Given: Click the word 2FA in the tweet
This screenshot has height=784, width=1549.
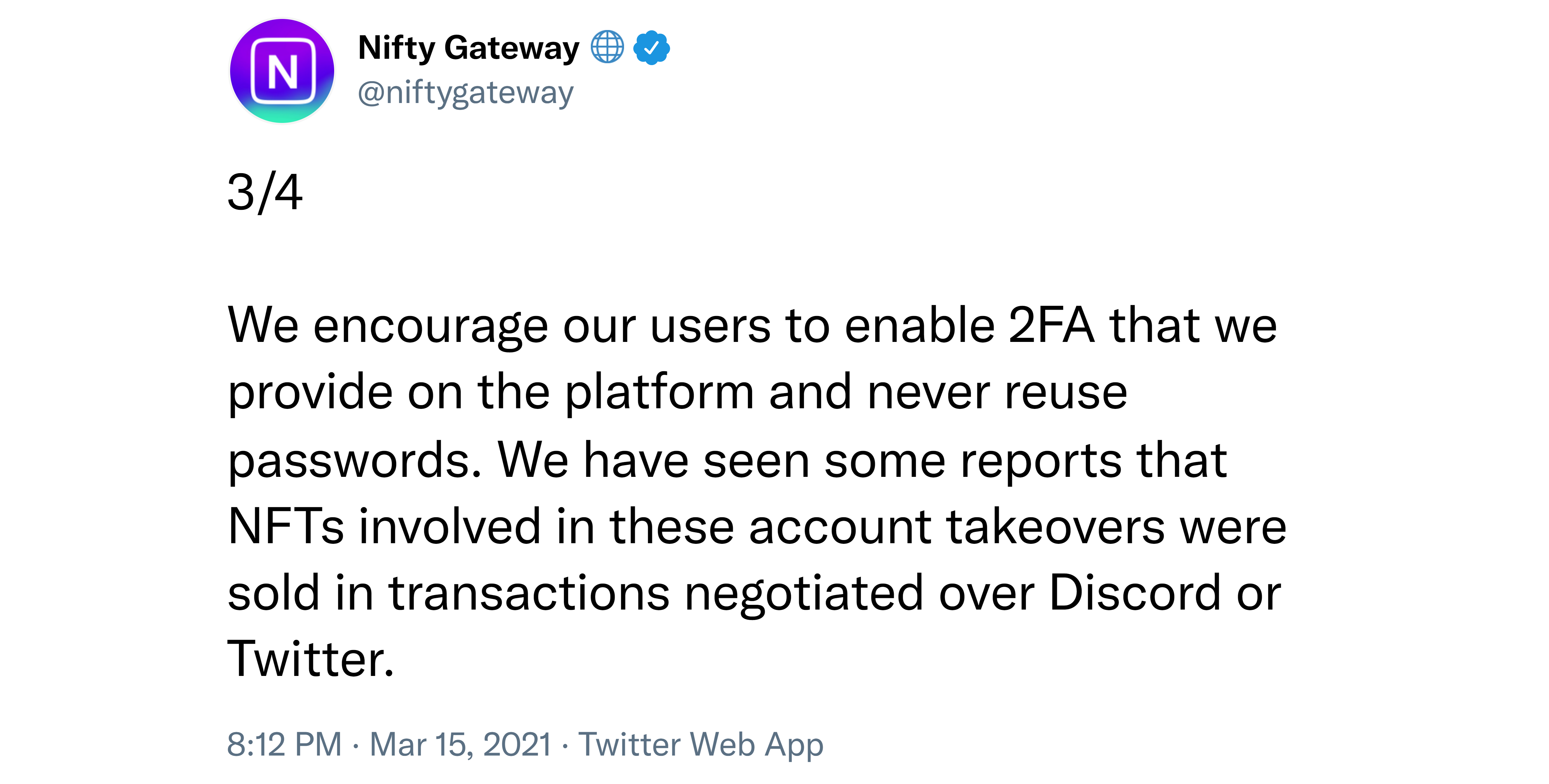Looking at the screenshot, I should point(1051,325).
